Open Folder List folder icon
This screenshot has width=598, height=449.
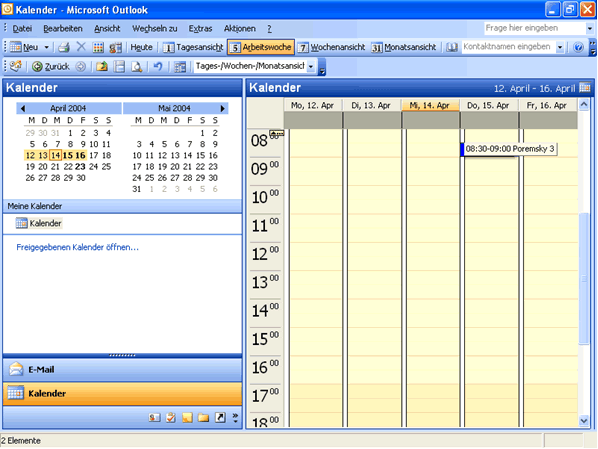[204, 418]
